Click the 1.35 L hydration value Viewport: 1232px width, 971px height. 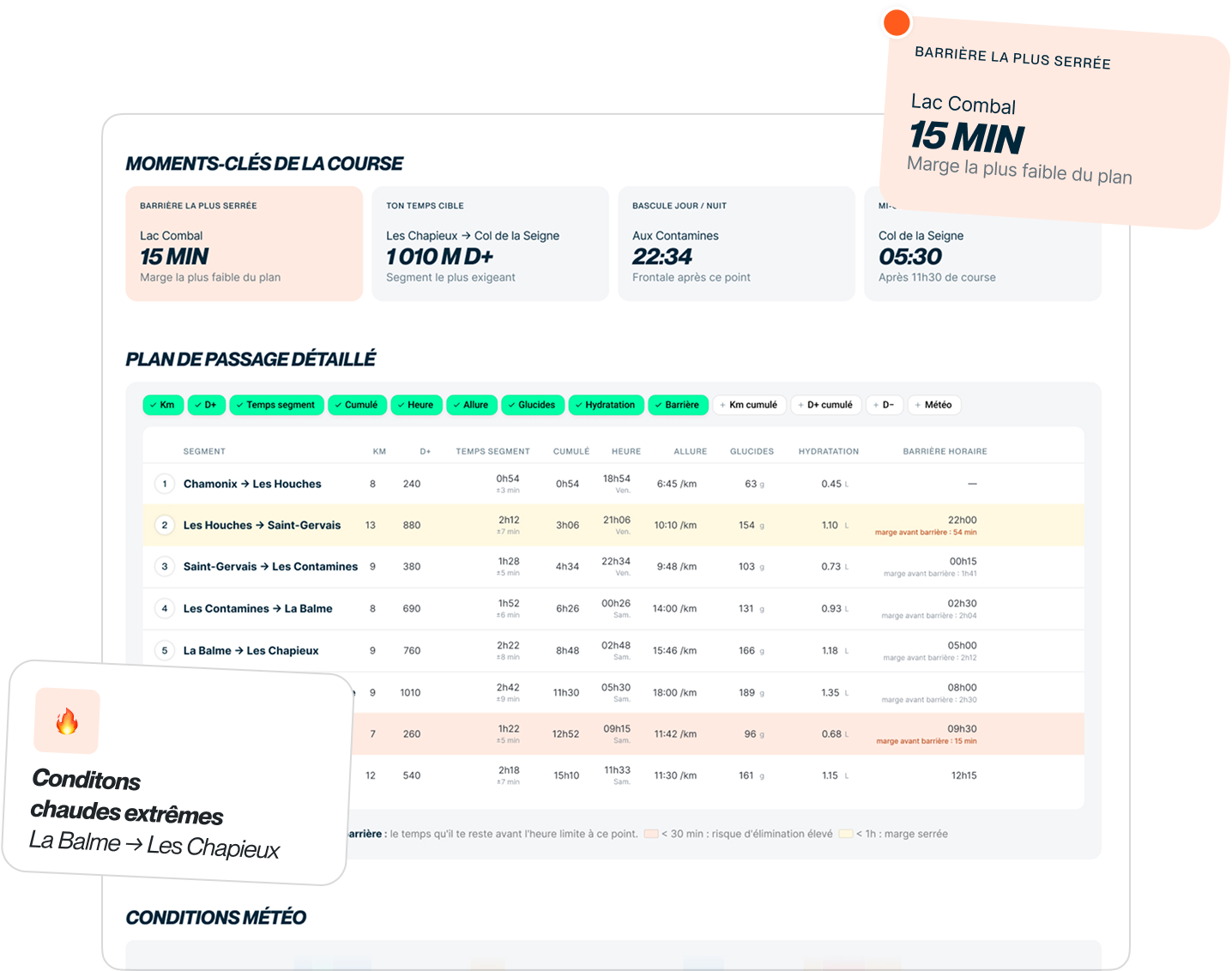click(x=835, y=692)
